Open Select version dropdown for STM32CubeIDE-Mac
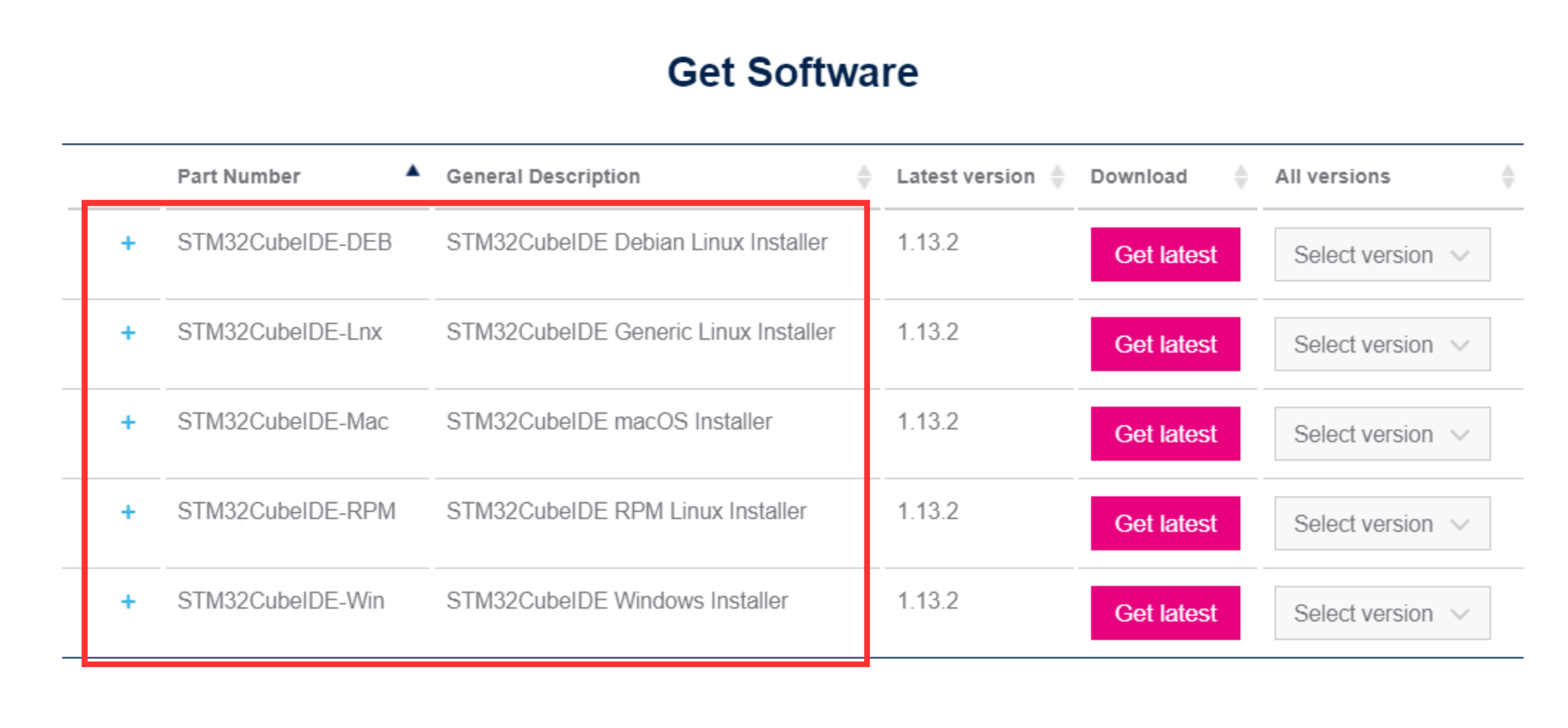The width and height of the screenshot is (1568, 728). tap(1382, 434)
